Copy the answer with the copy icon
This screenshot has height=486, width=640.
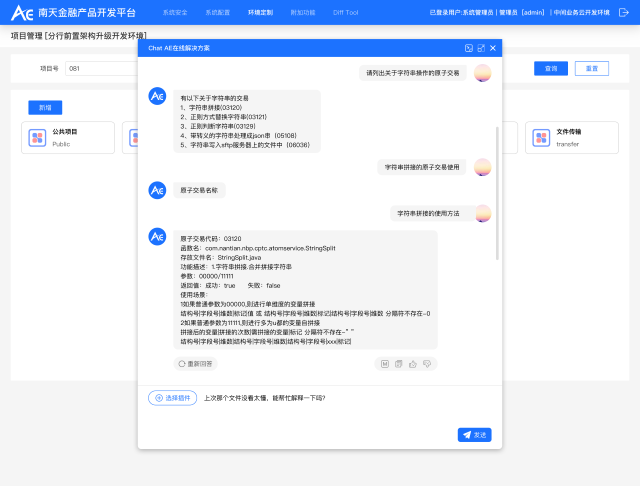pos(399,364)
